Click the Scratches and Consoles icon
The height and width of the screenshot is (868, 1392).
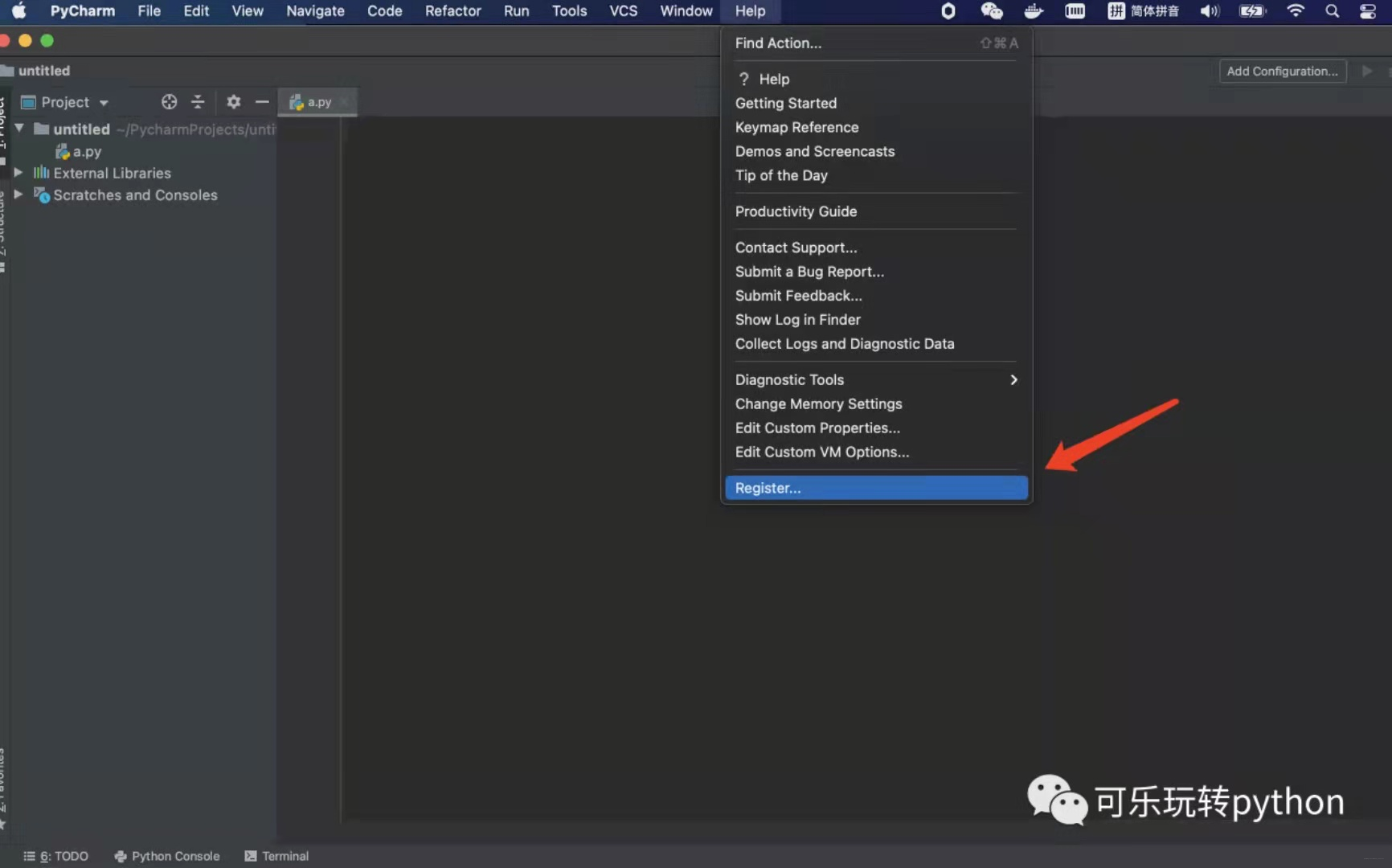pos(42,195)
